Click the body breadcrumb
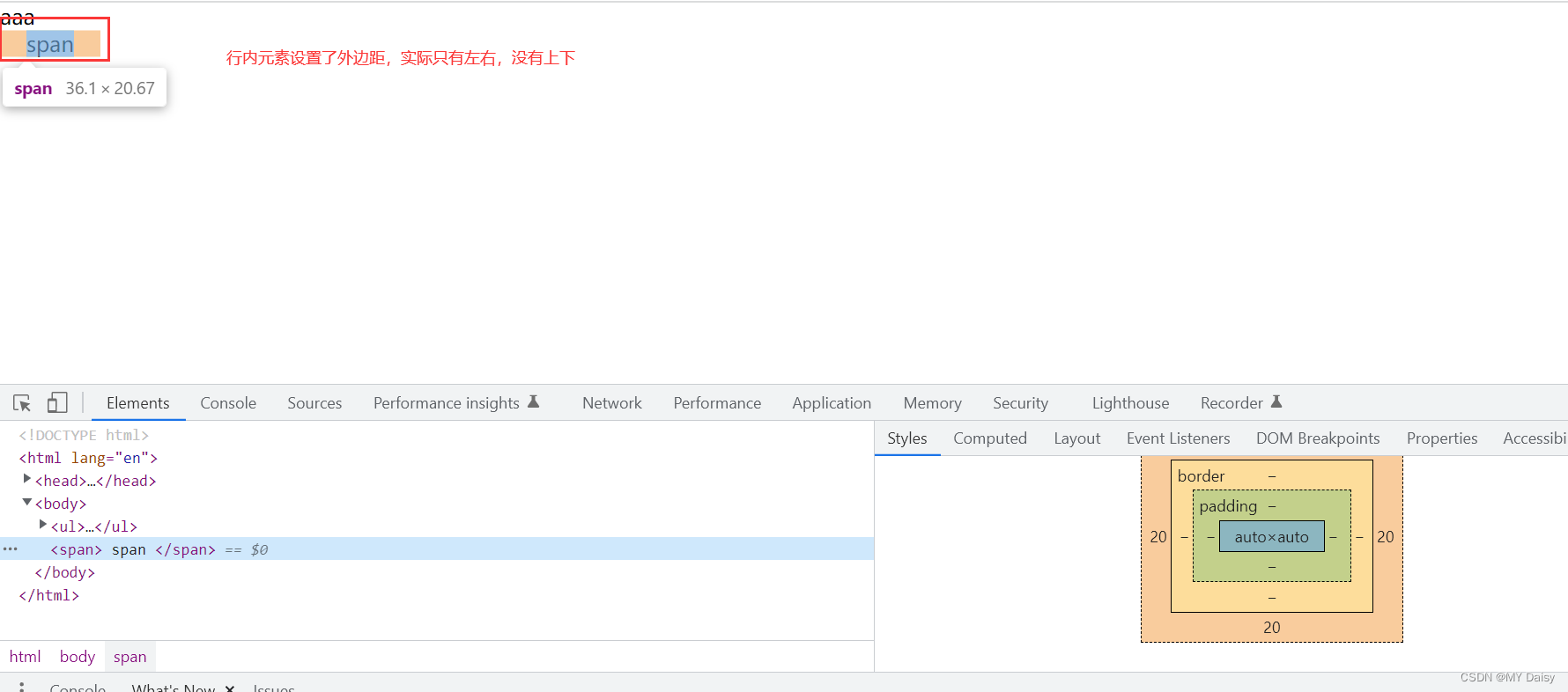The width and height of the screenshot is (1568, 692). 78,657
